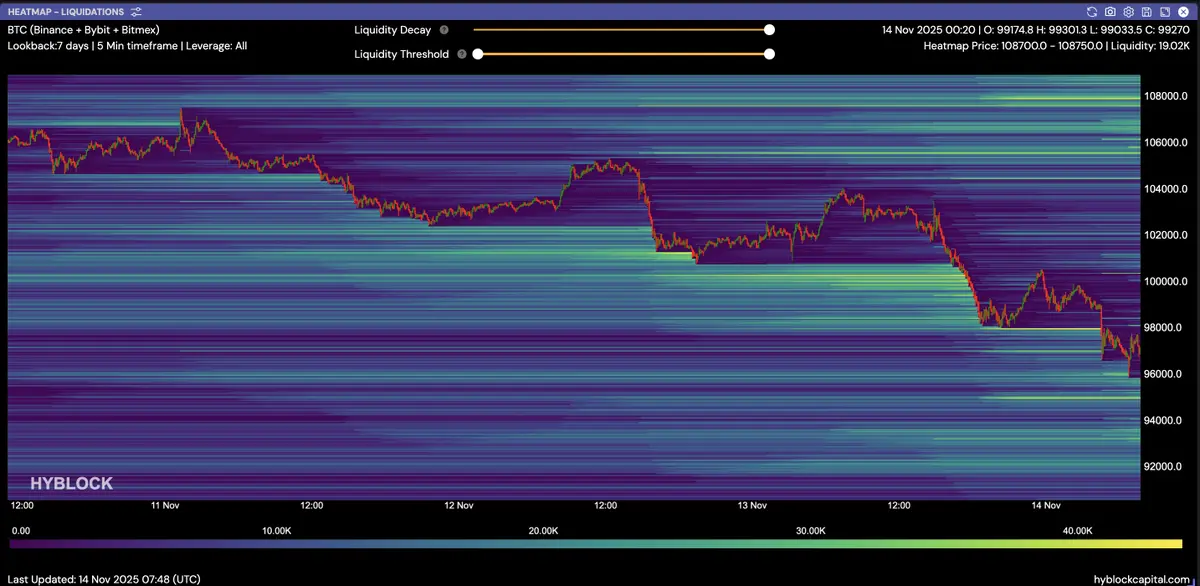Click the Liquidity Decay slider handle

(x=769, y=30)
